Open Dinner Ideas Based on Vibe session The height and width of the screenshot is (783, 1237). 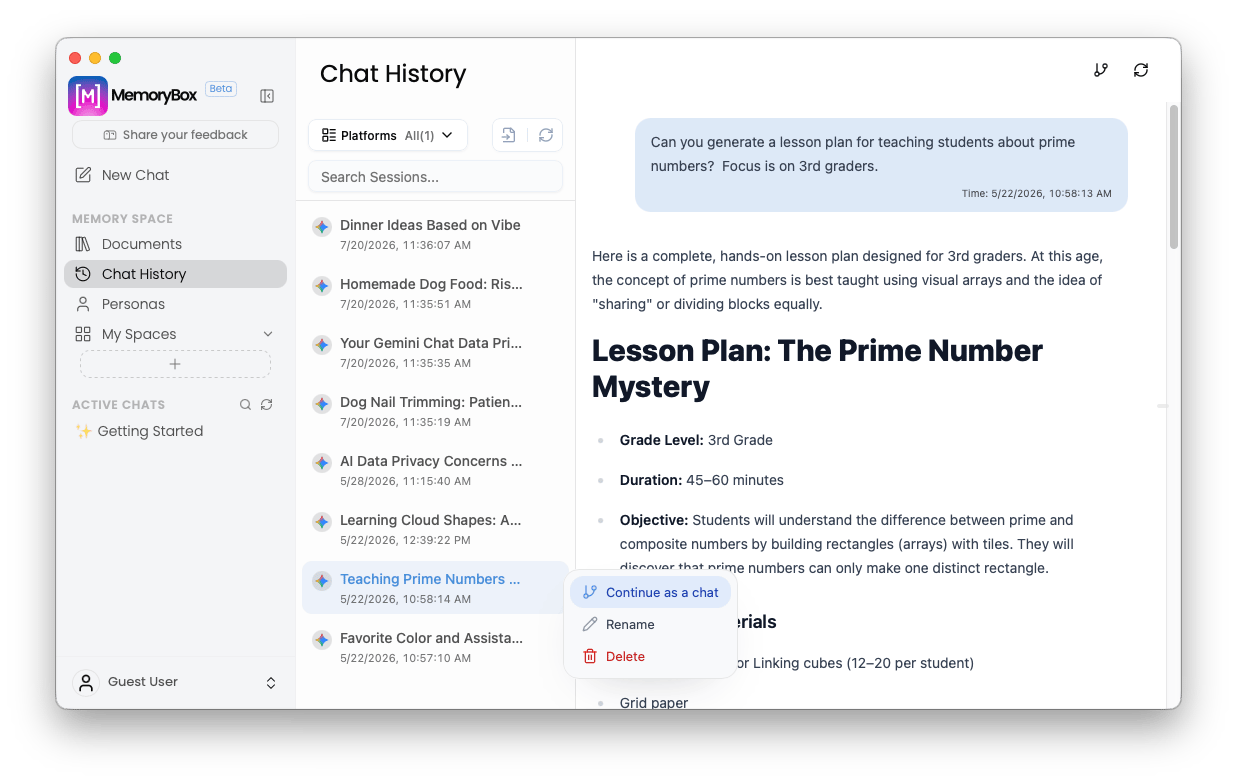tap(435, 234)
